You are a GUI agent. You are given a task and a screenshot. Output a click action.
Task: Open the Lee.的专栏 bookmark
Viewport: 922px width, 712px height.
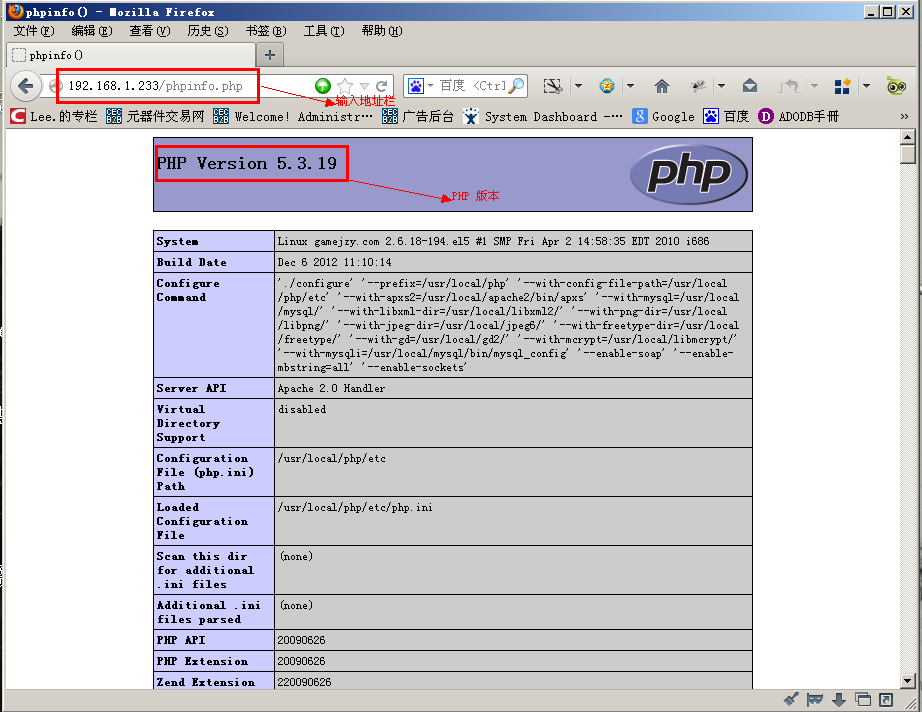(54, 116)
